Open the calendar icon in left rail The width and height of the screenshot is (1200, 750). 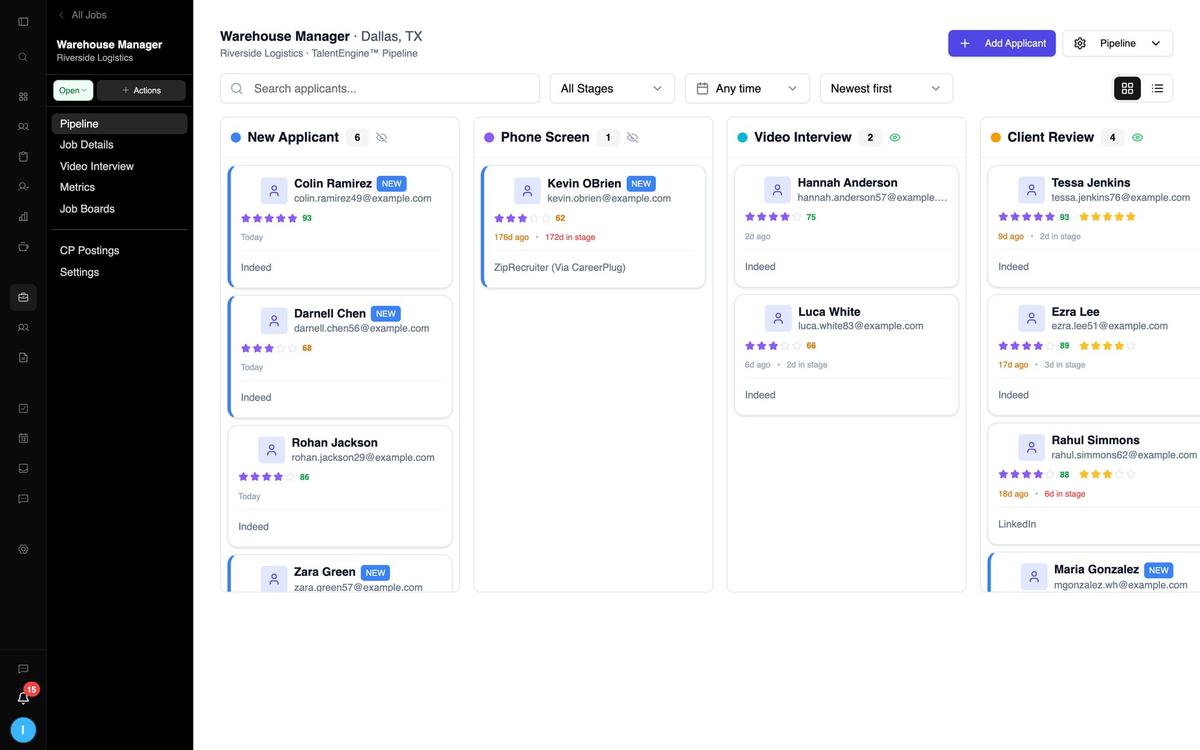tap(23, 438)
